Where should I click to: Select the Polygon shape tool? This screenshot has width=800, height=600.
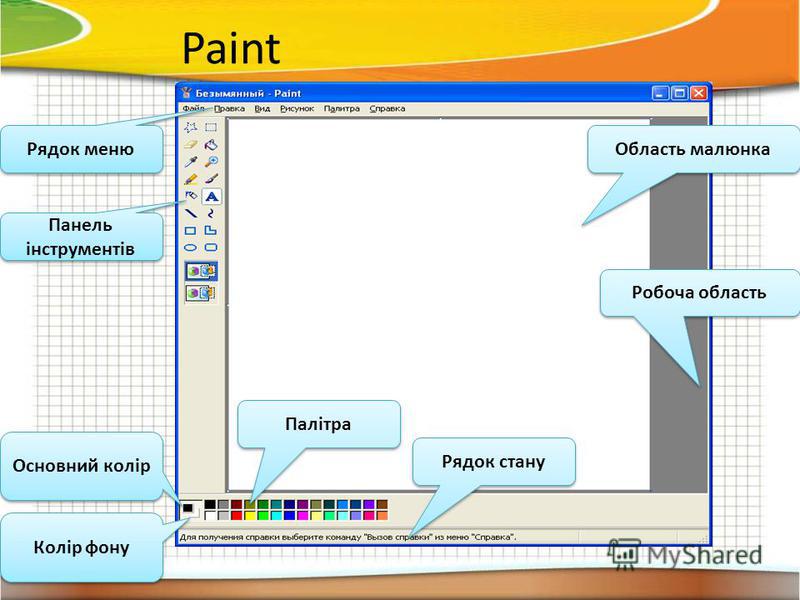coord(211,231)
